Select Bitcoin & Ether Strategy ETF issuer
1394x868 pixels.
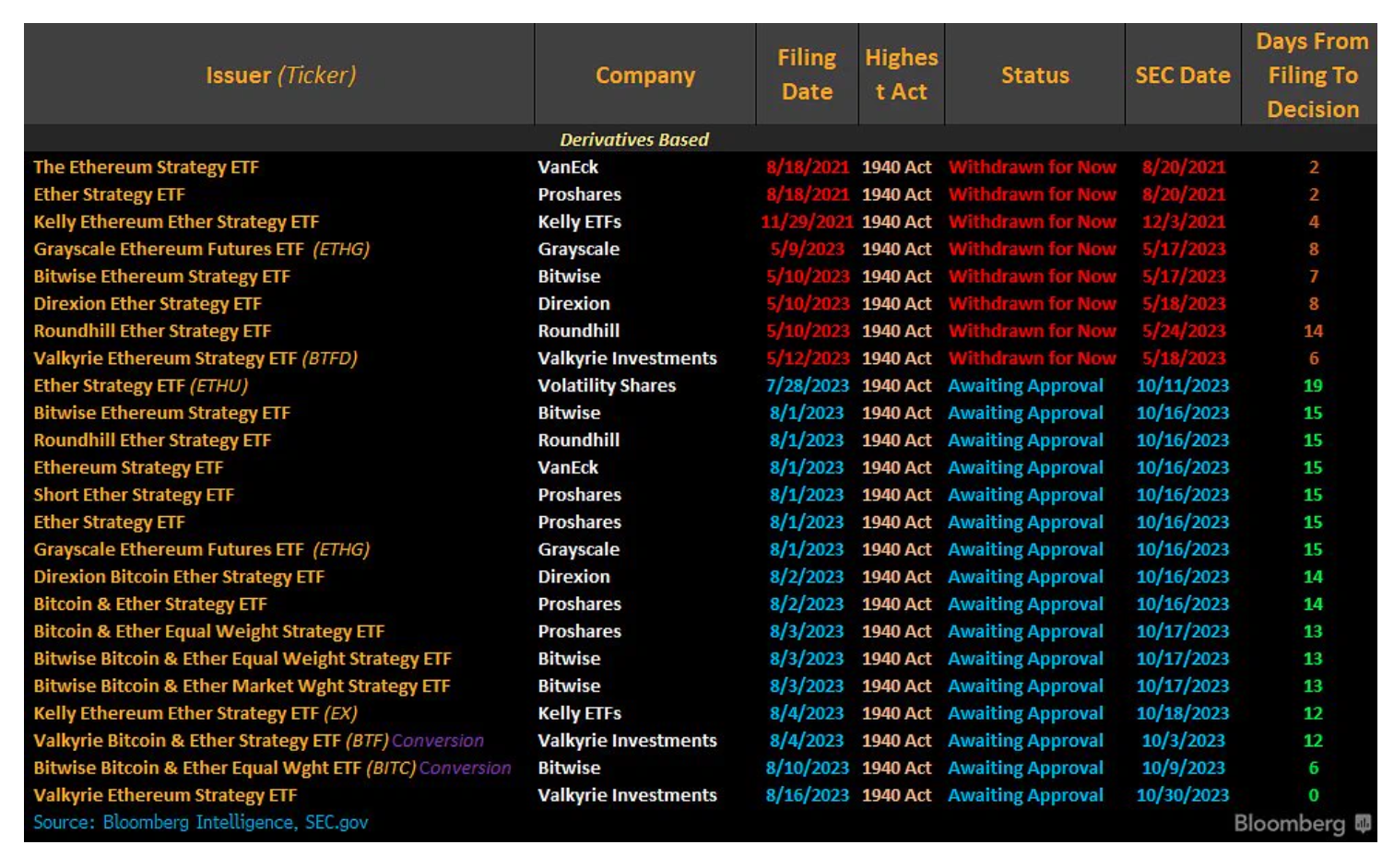pos(149,604)
